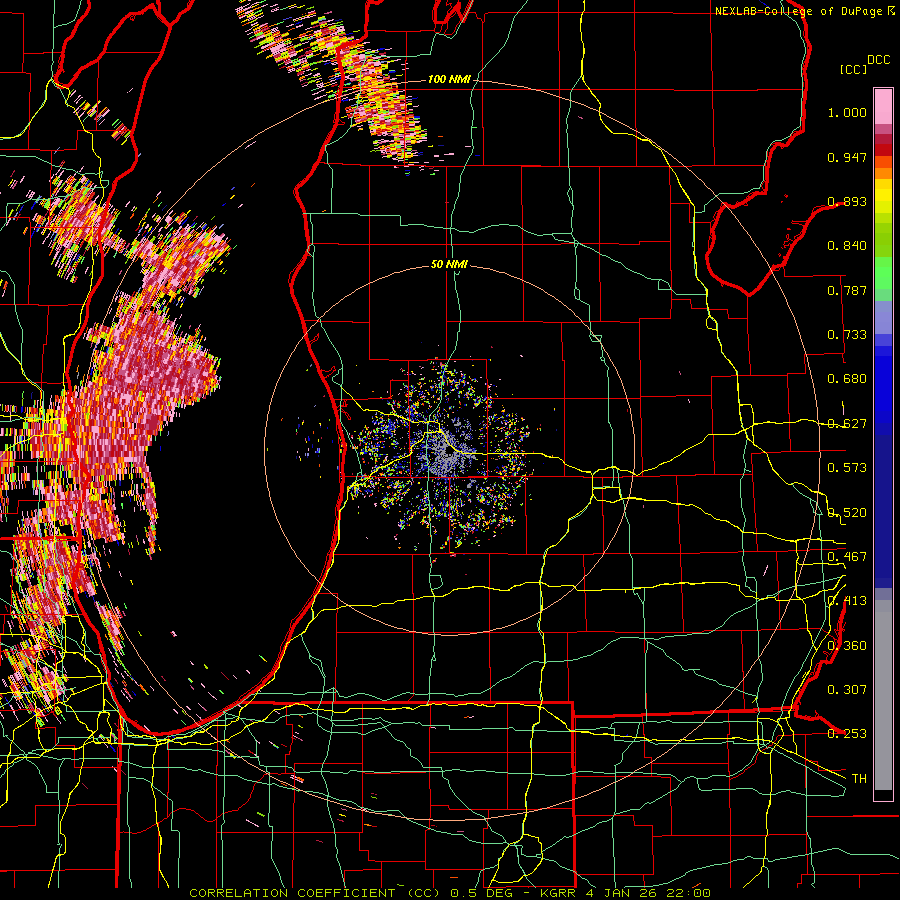Select the 0.307 legend value
The image size is (900, 900).
coord(847,690)
